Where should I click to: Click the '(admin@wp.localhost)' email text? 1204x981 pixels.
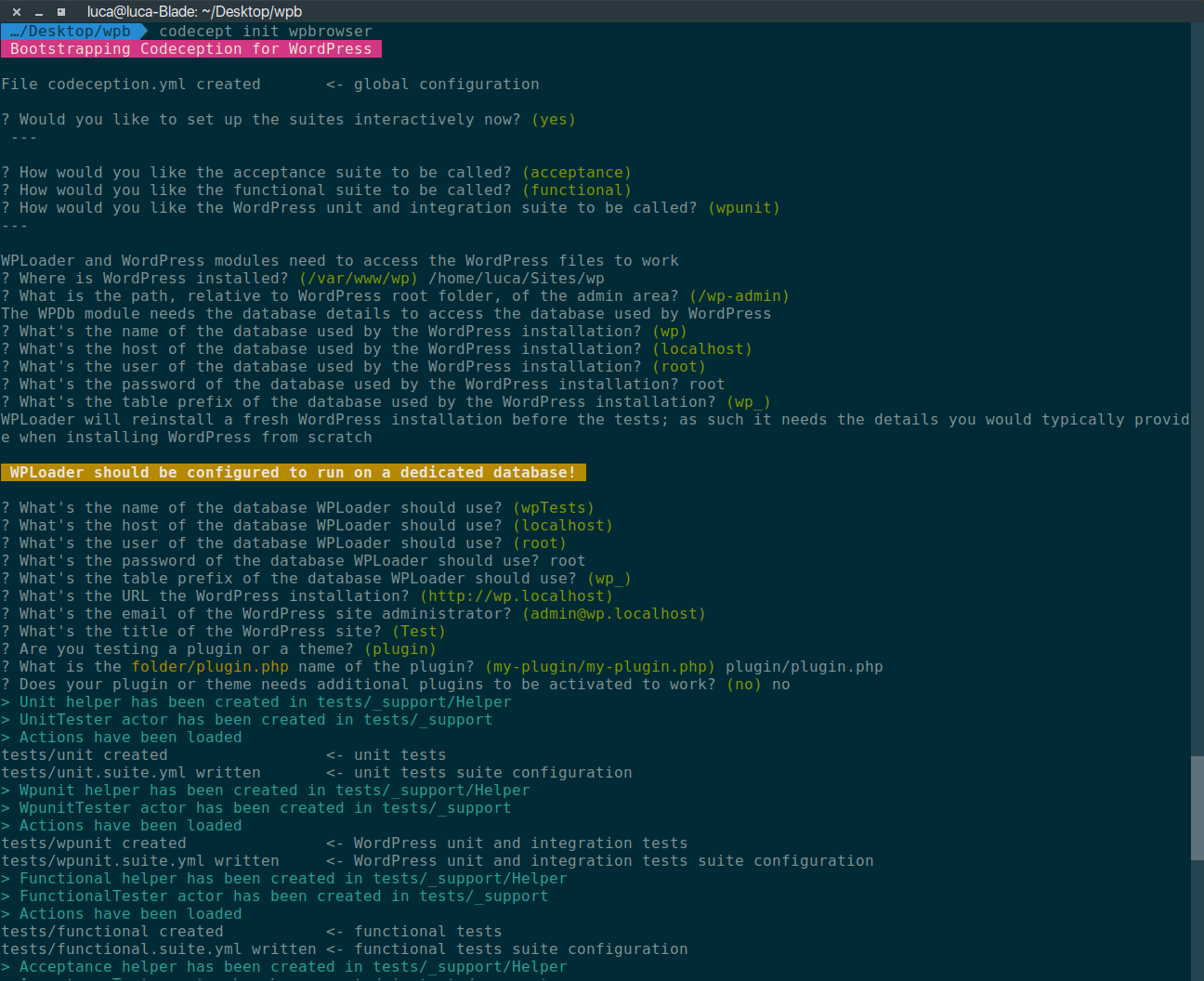point(614,614)
